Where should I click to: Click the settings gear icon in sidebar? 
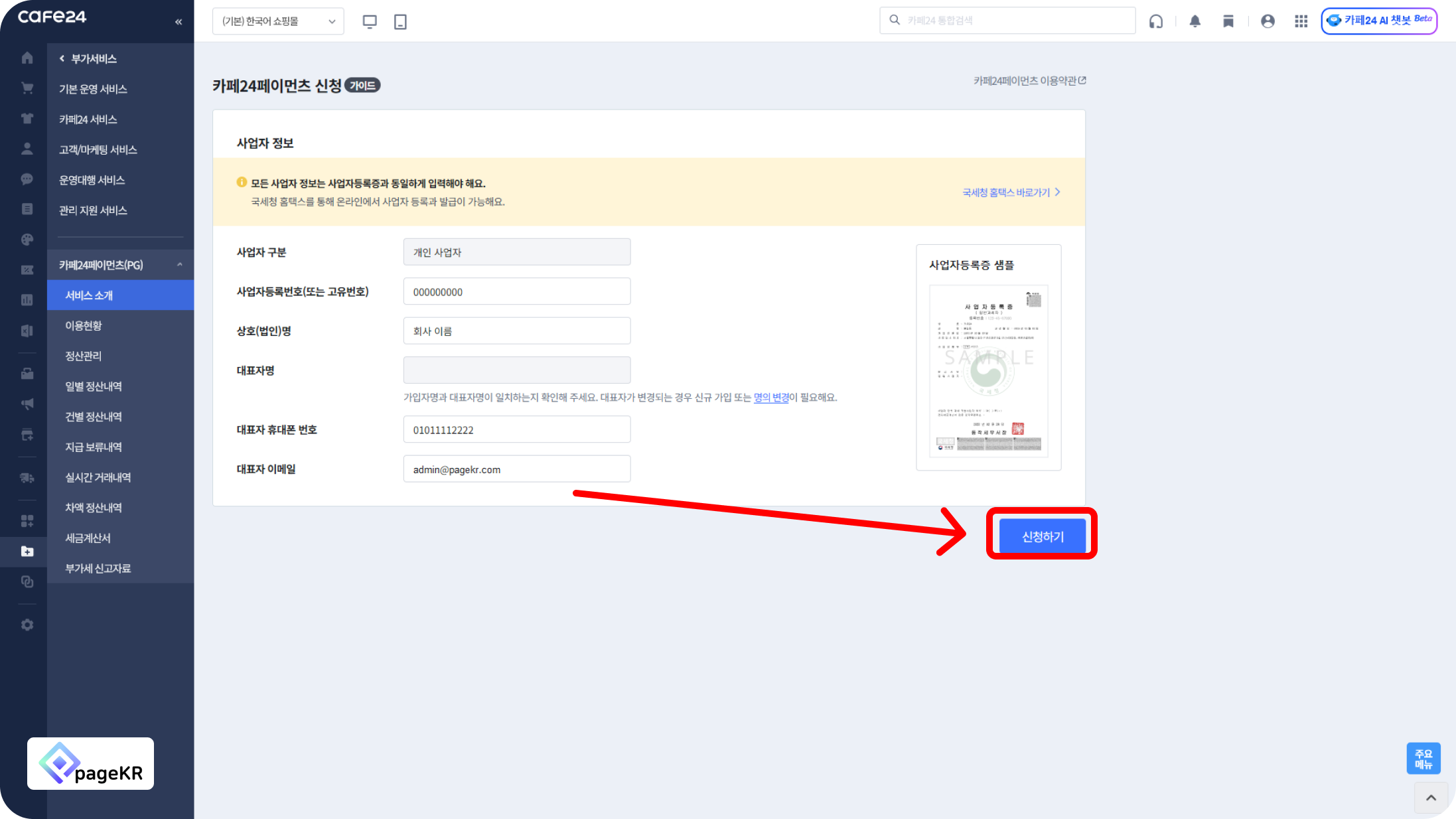[x=27, y=625]
